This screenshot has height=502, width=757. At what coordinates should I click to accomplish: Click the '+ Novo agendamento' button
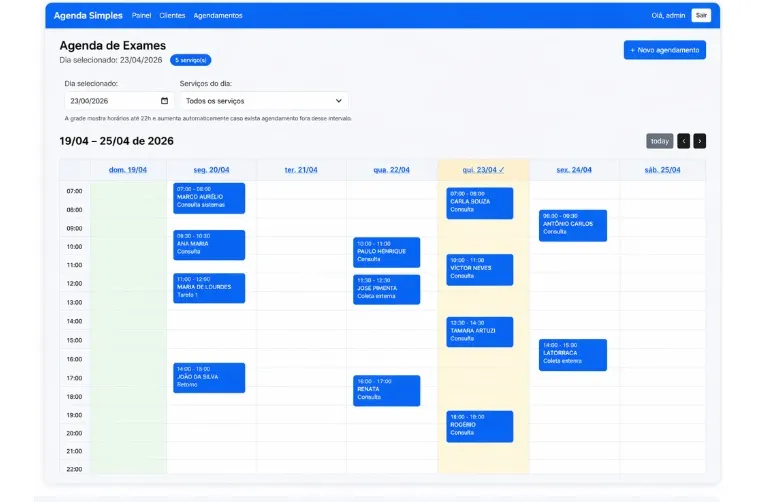click(x=664, y=50)
